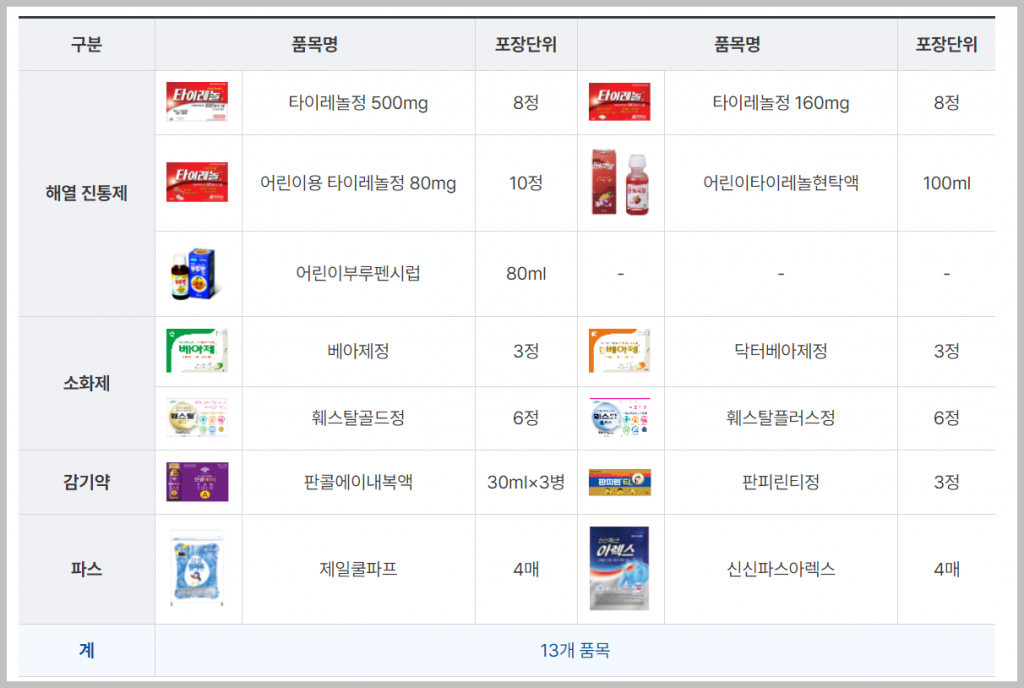Click the 훼스탈플러스정 package image
This screenshot has width=1024, height=688.
click(x=619, y=417)
